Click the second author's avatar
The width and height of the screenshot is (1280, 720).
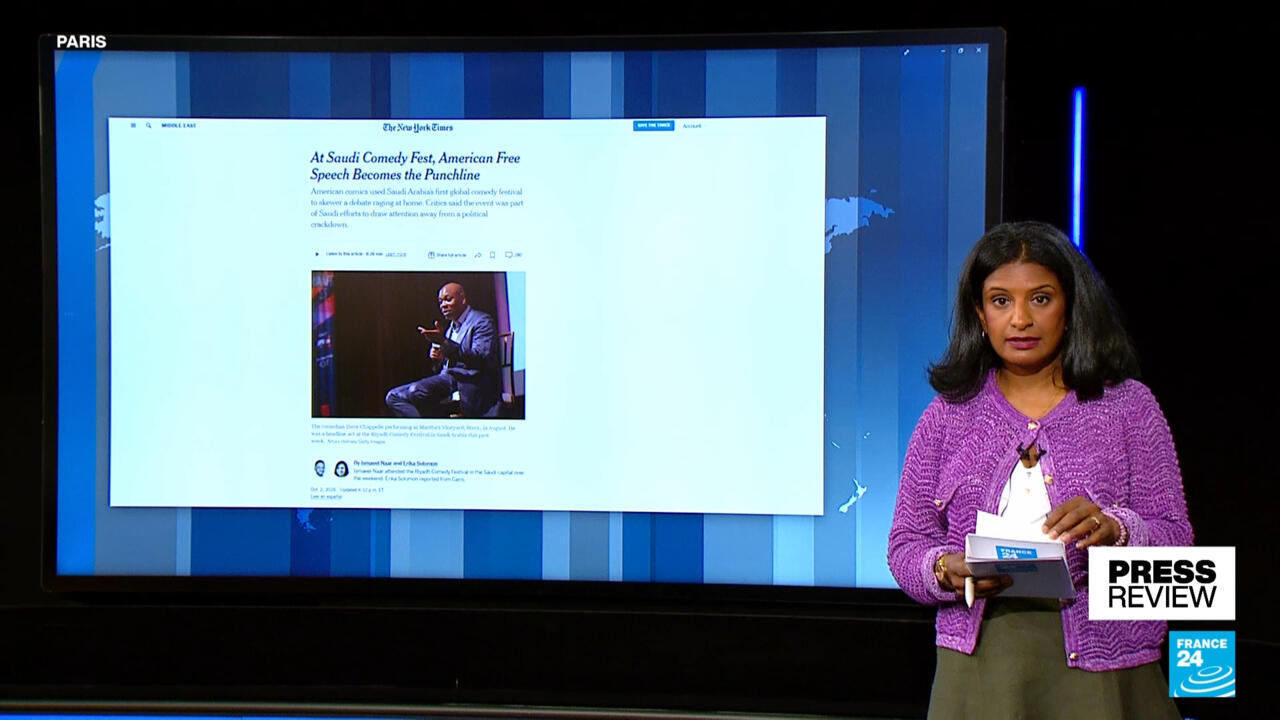coord(341,468)
